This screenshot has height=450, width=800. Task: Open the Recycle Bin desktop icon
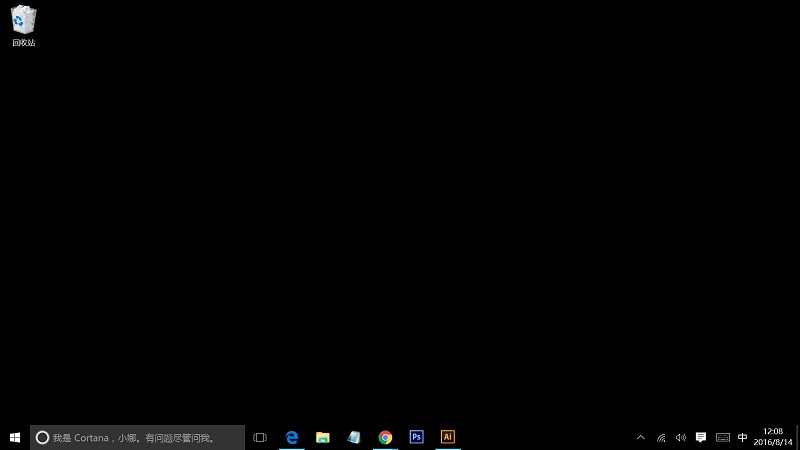pyautogui.click(x=23, y=26)
